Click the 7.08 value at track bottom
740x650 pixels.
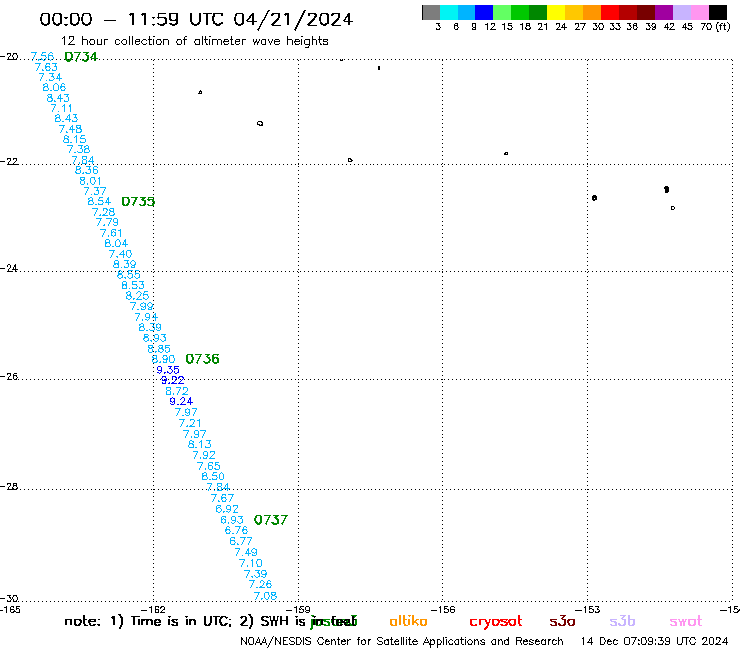265,596
